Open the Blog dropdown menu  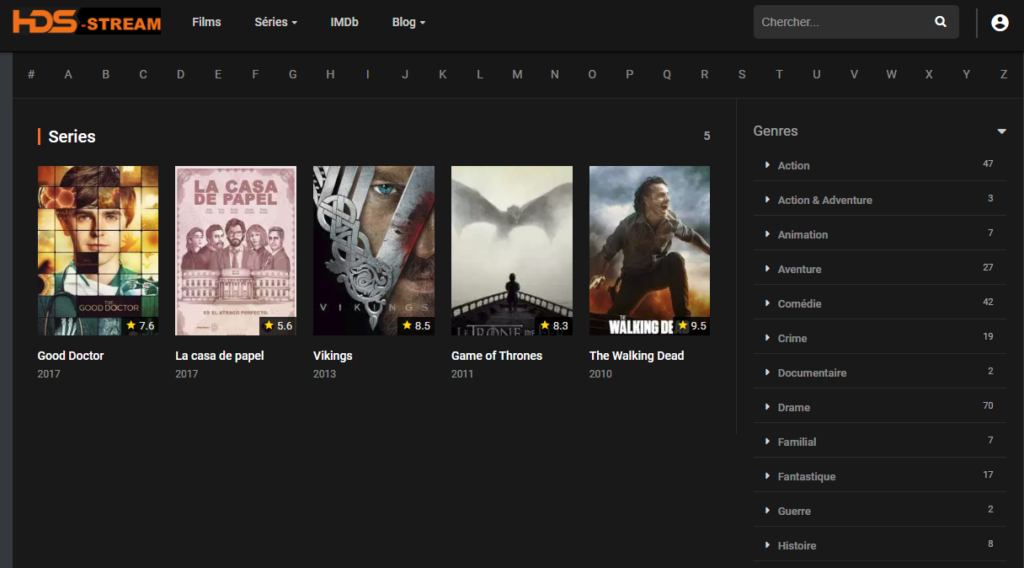coord(408,22)
